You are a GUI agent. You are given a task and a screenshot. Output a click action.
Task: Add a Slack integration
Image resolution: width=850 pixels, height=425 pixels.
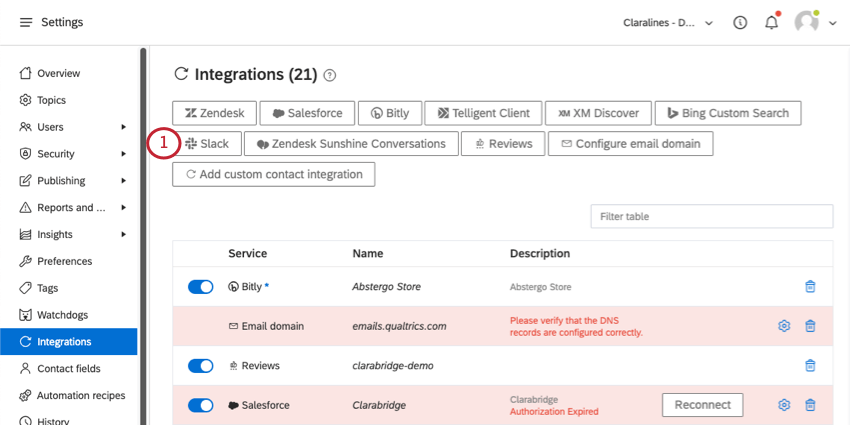[x=207, y=144]
